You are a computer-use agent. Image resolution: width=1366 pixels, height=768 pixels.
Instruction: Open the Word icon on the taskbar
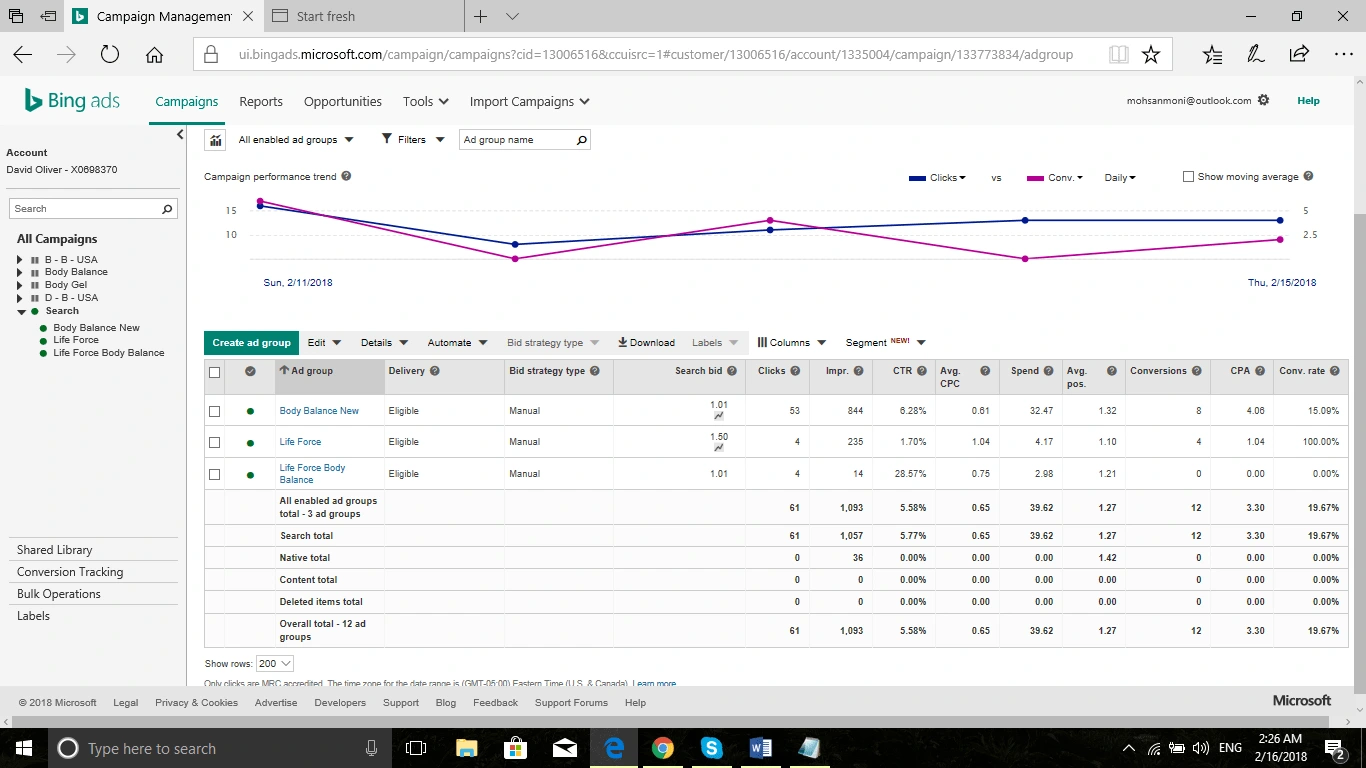pyautogui.click(x=760, y=748)
